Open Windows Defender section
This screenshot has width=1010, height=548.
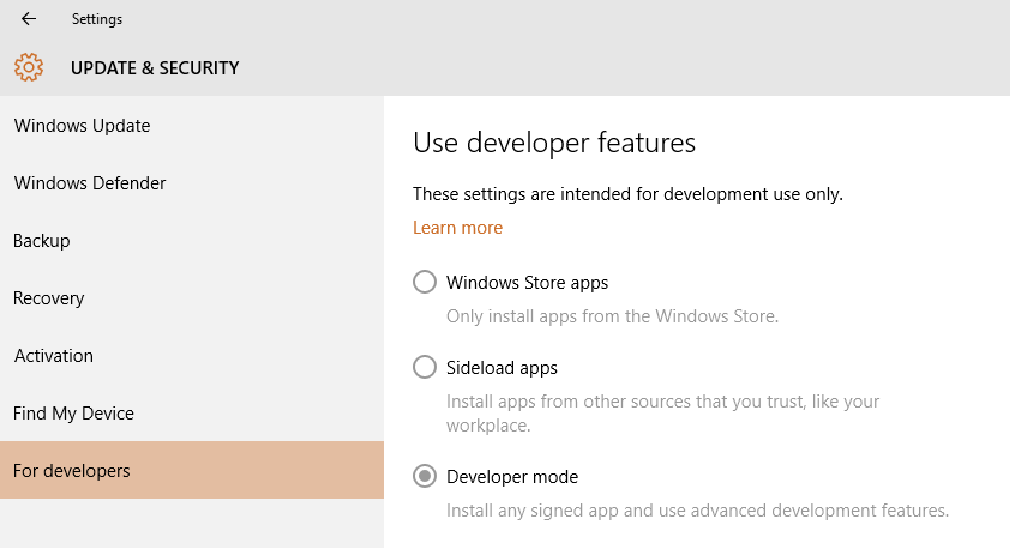pos(192,183)
